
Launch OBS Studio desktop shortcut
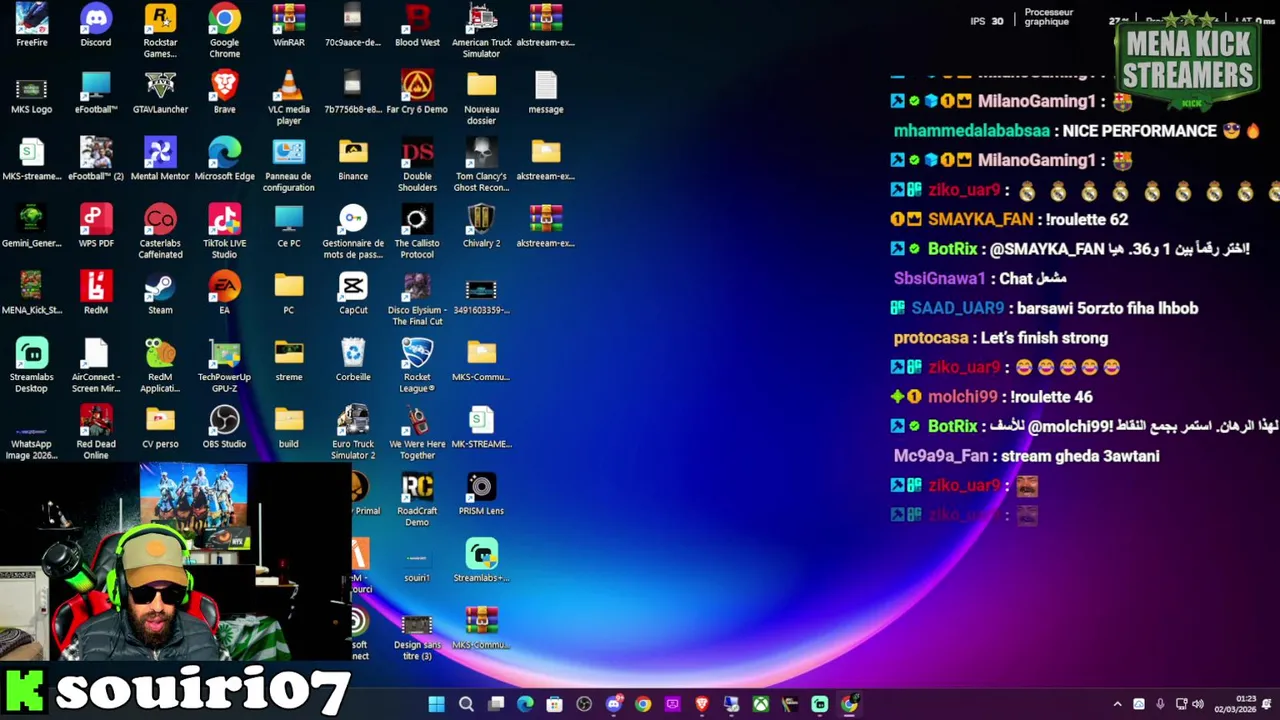(224, 427)
